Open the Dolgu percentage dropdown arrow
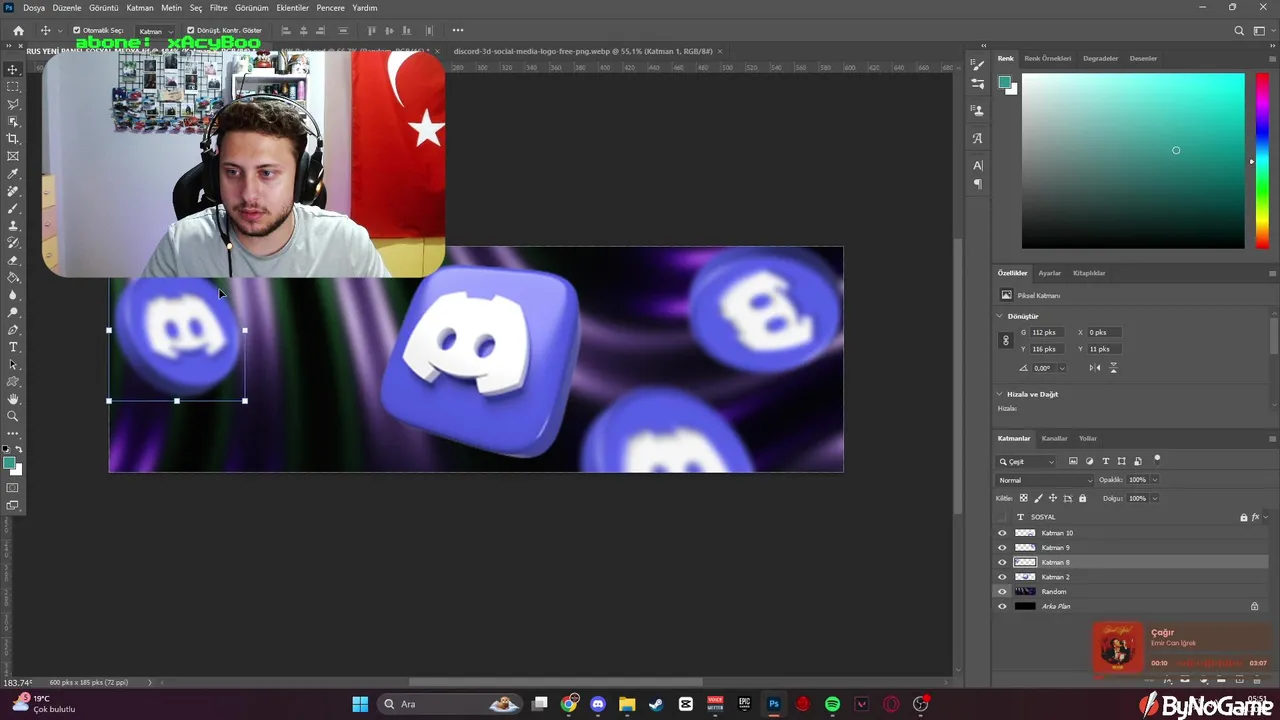This screenshot has height=720, width=1280. tap(1154, 498)
